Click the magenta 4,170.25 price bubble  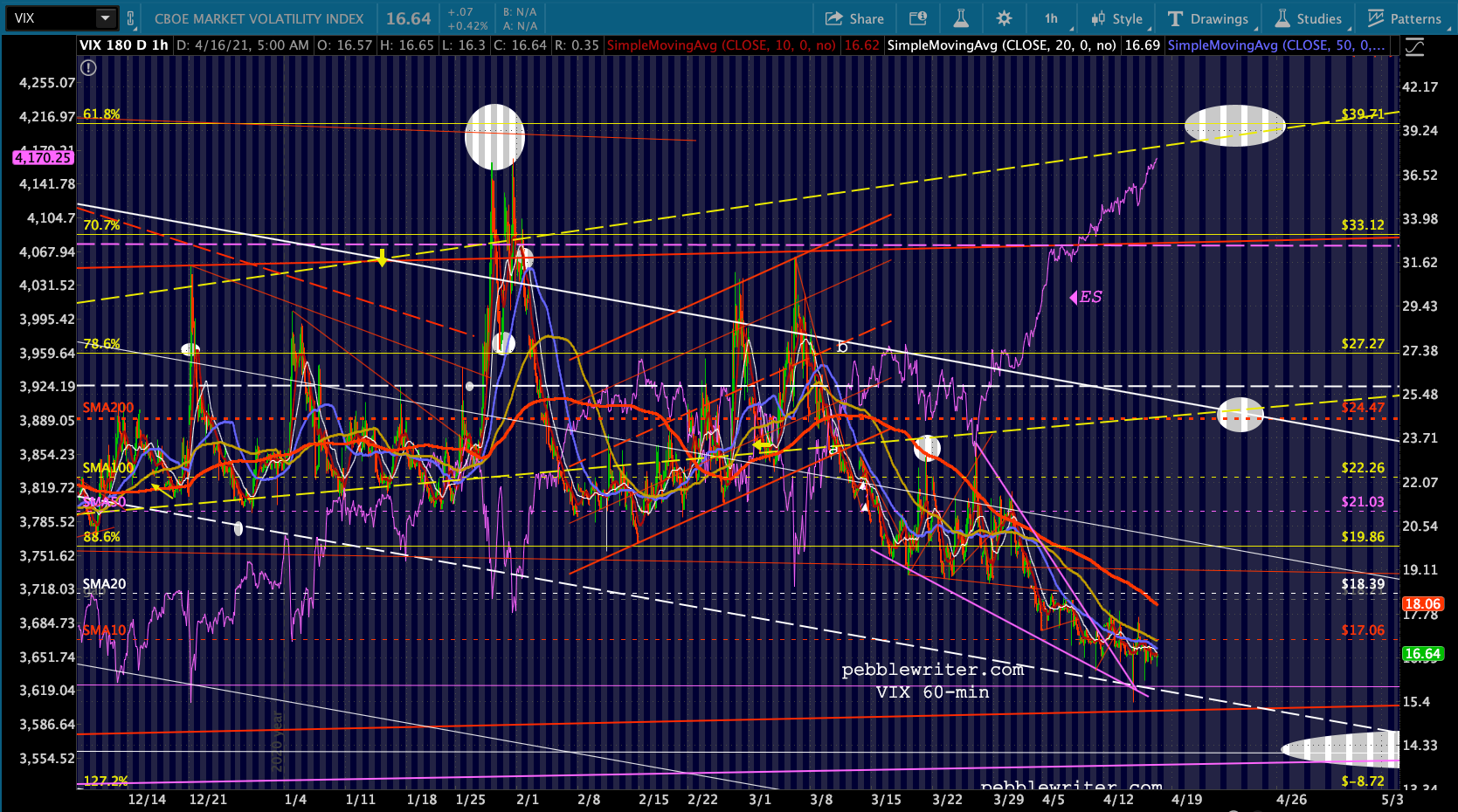(42, 157)
